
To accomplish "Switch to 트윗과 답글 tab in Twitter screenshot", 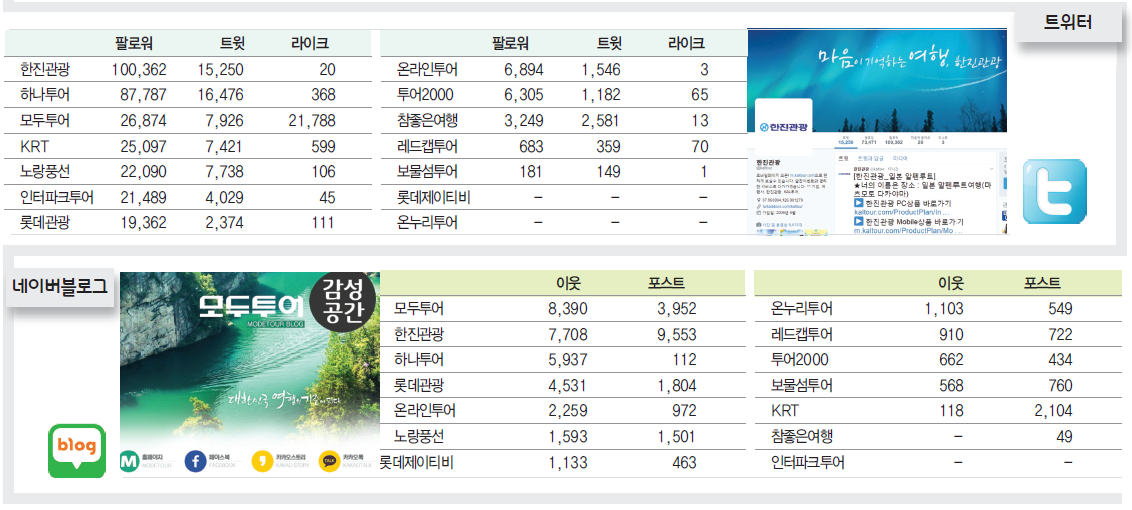I will pos(870,157).
